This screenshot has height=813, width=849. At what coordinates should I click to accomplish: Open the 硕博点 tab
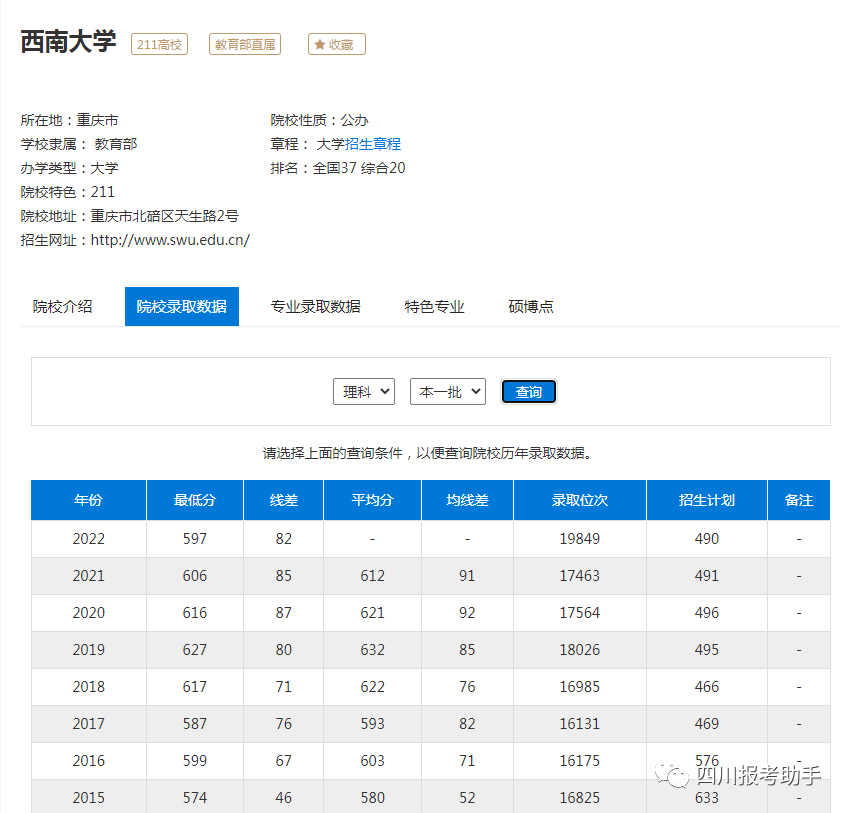click(x=531, y=306)
